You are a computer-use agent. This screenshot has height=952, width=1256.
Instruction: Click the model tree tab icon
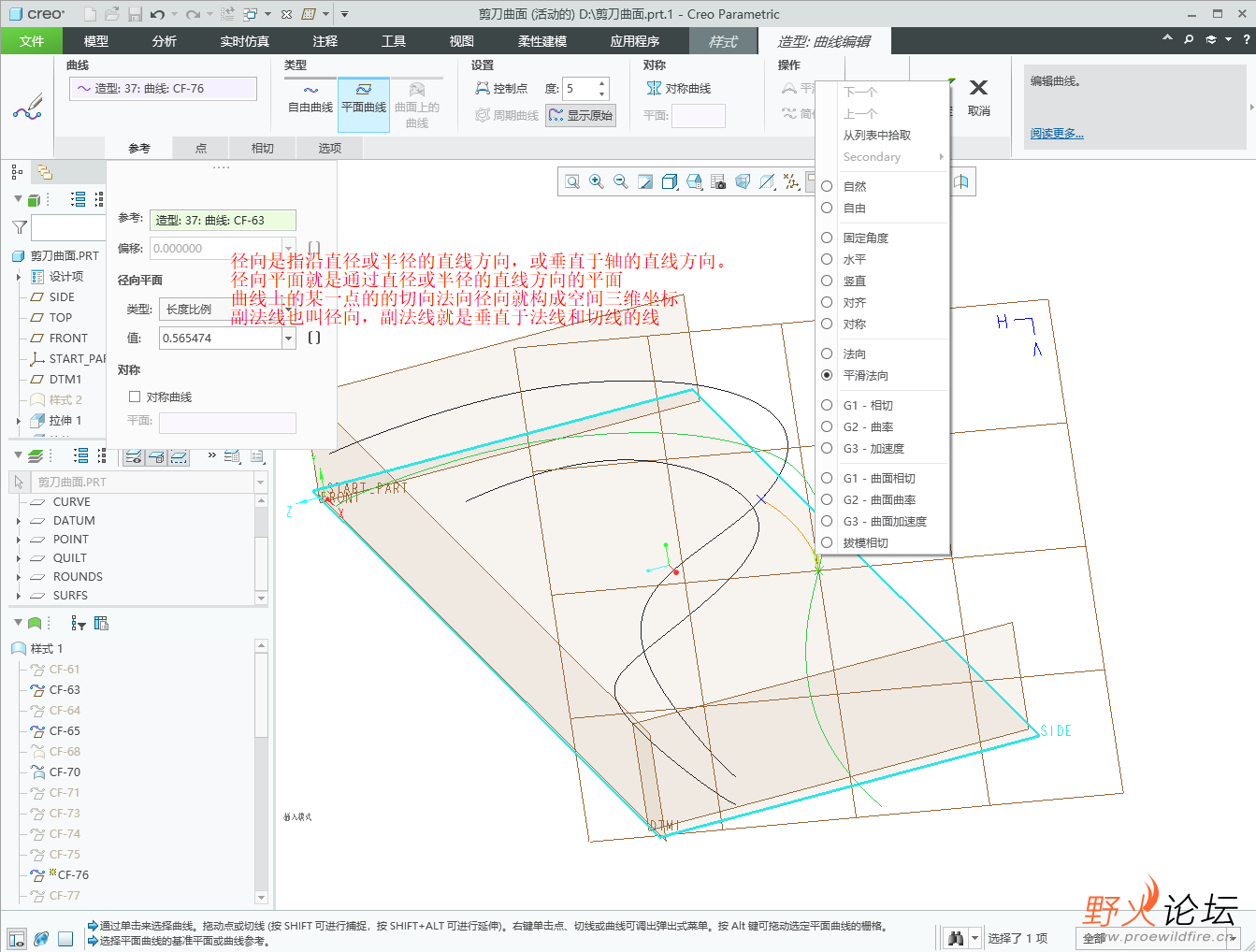[17, 172]
